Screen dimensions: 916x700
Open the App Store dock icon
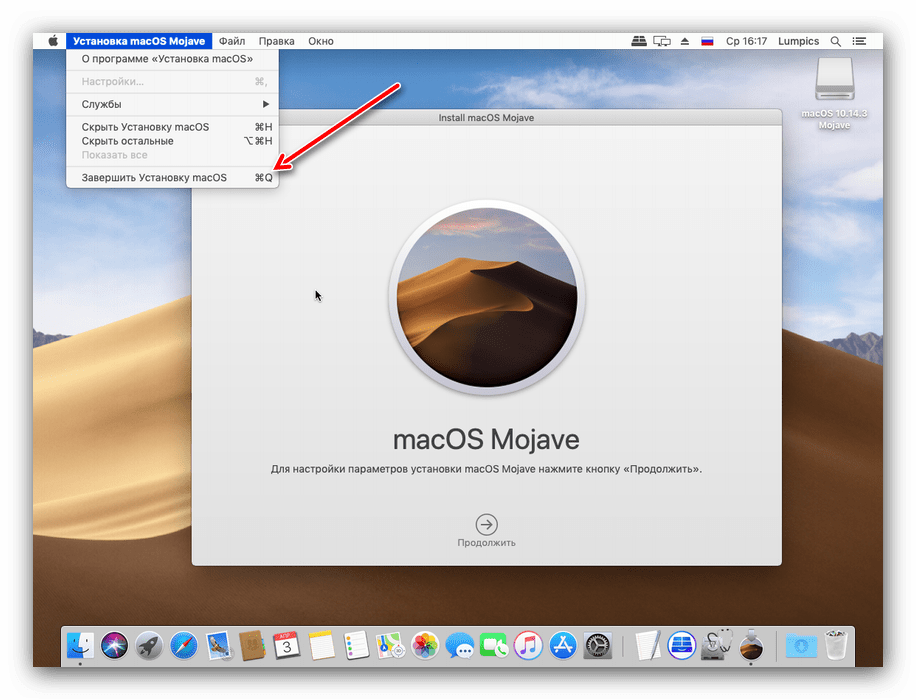pyautogui.click(x=561, y=645)
